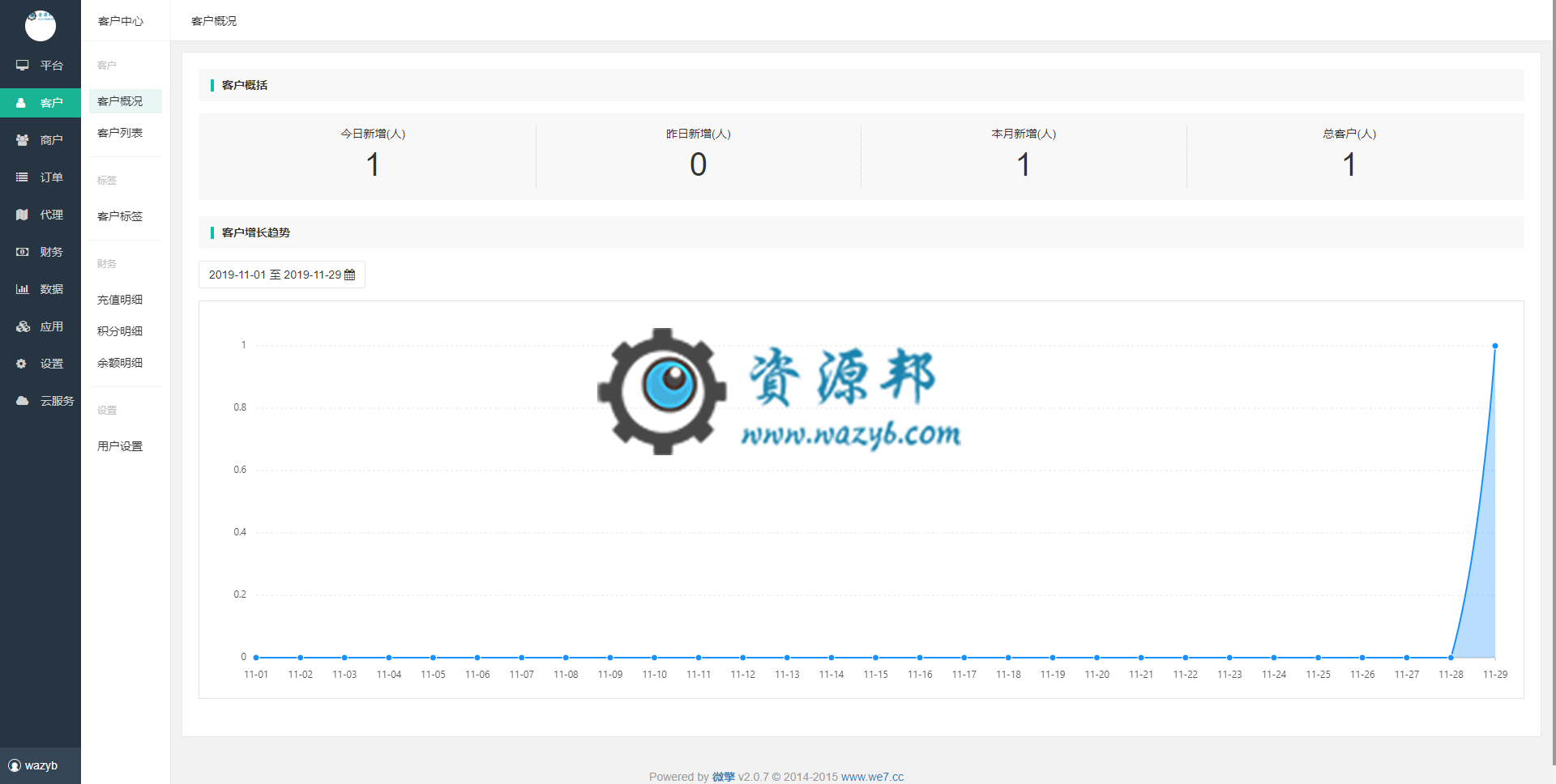Click the bar chart icon beside 数据
Screen dimensions: 1556x784
(x=22, y=289)
